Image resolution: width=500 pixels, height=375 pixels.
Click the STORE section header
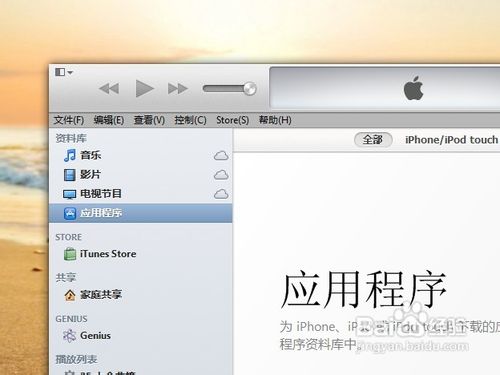[x=68, y=237]
